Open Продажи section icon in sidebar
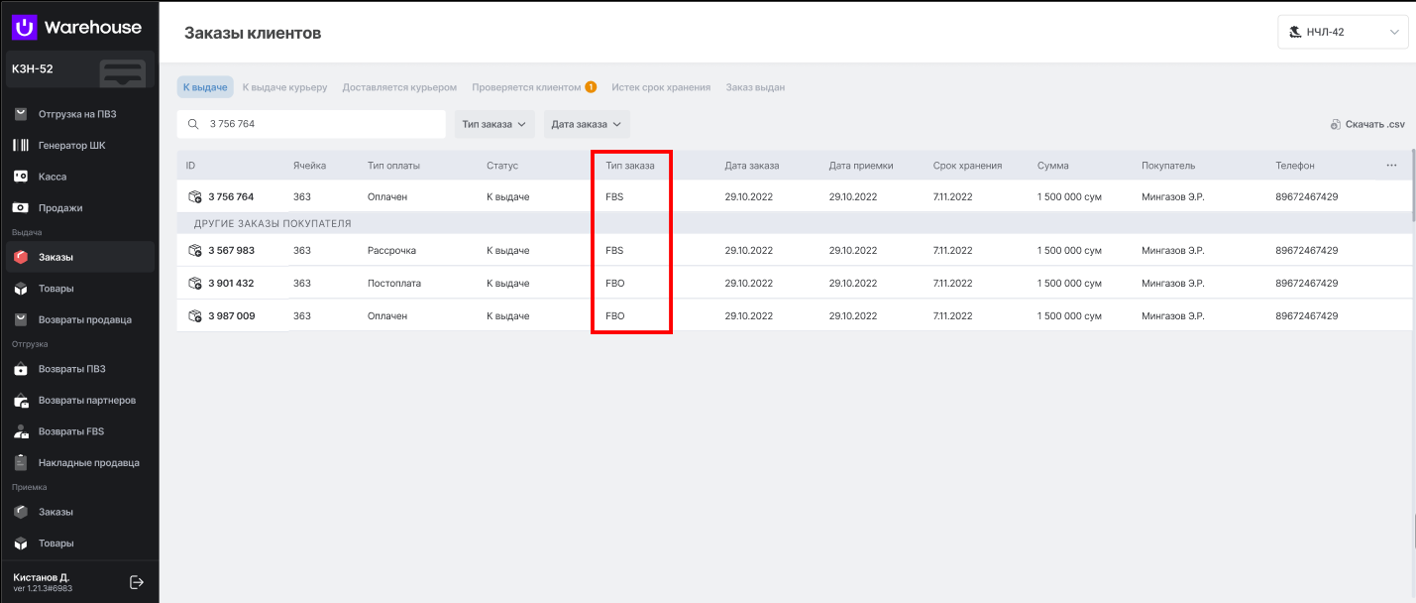Image resolution: width=1416 pixels, height=603 pixels. pos(21,208)
